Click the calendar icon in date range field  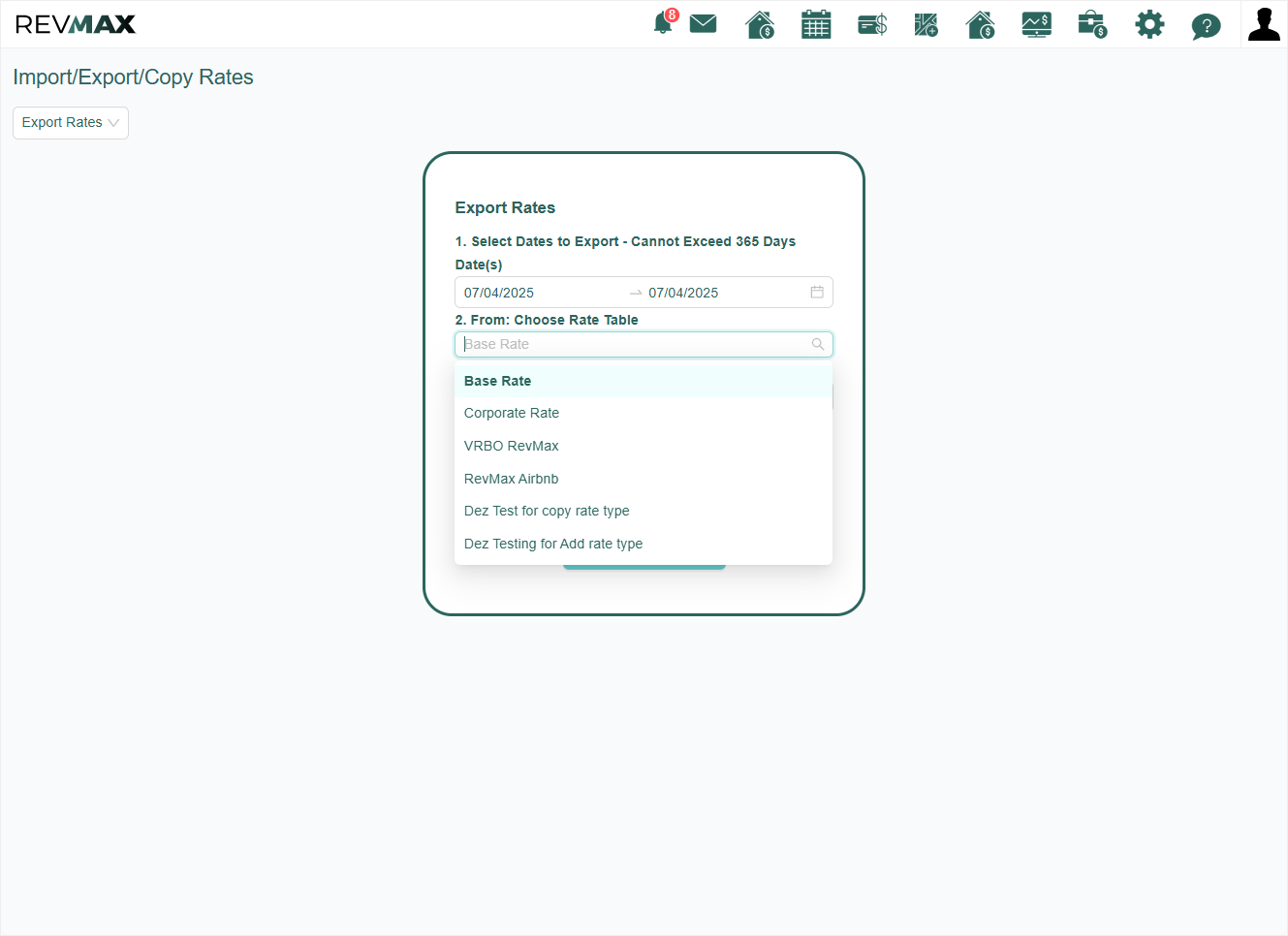click(817, 292)
